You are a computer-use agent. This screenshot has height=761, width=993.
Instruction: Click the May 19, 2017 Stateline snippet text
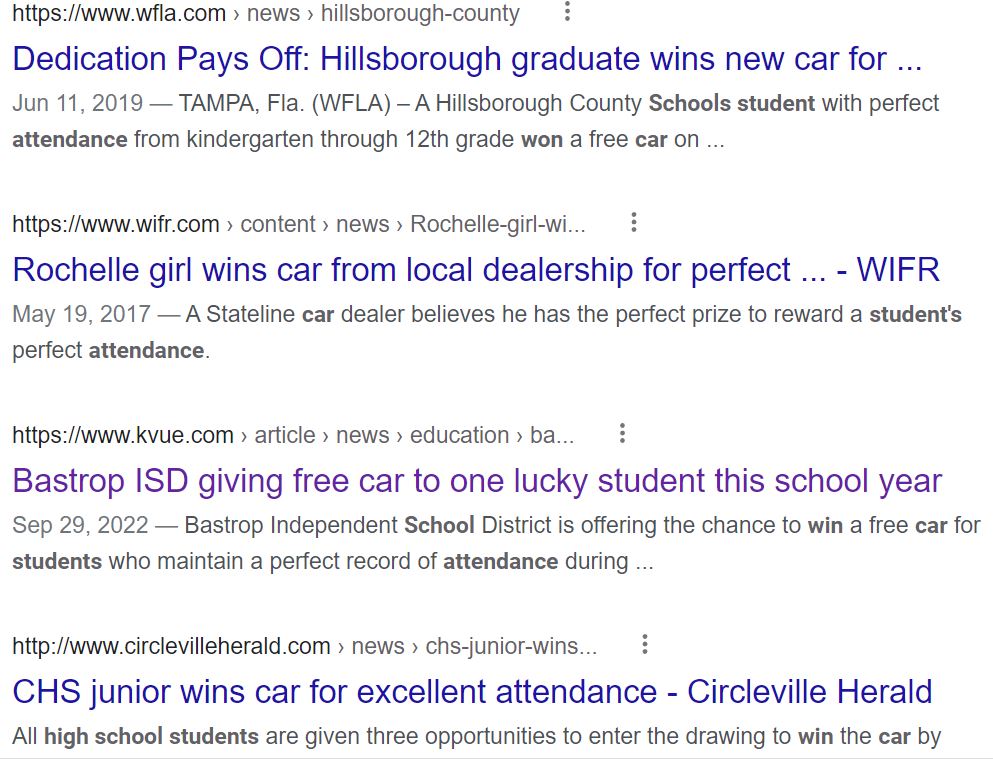click(x=486, y=332)
